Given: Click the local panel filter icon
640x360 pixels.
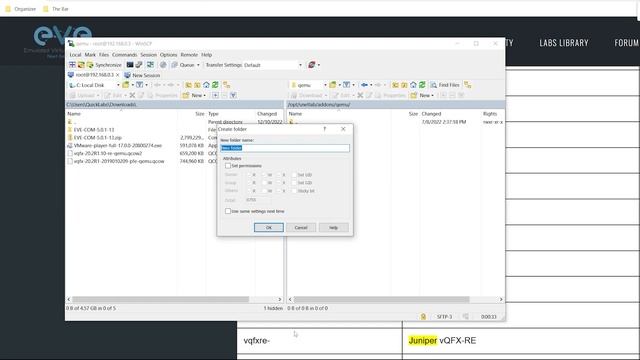Looking at the screenshot, I should 140,85.
